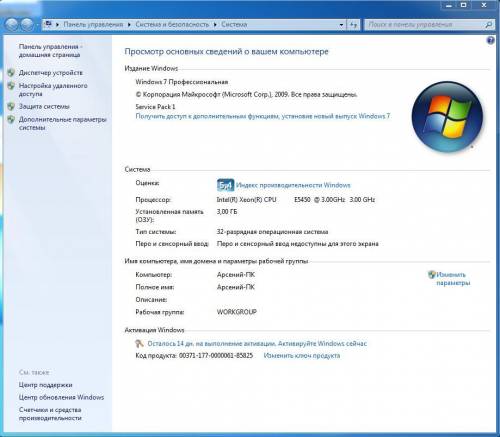The image size is (500, 437).
Task: Open the control panel icon in address bar
Action: [49, 24]
